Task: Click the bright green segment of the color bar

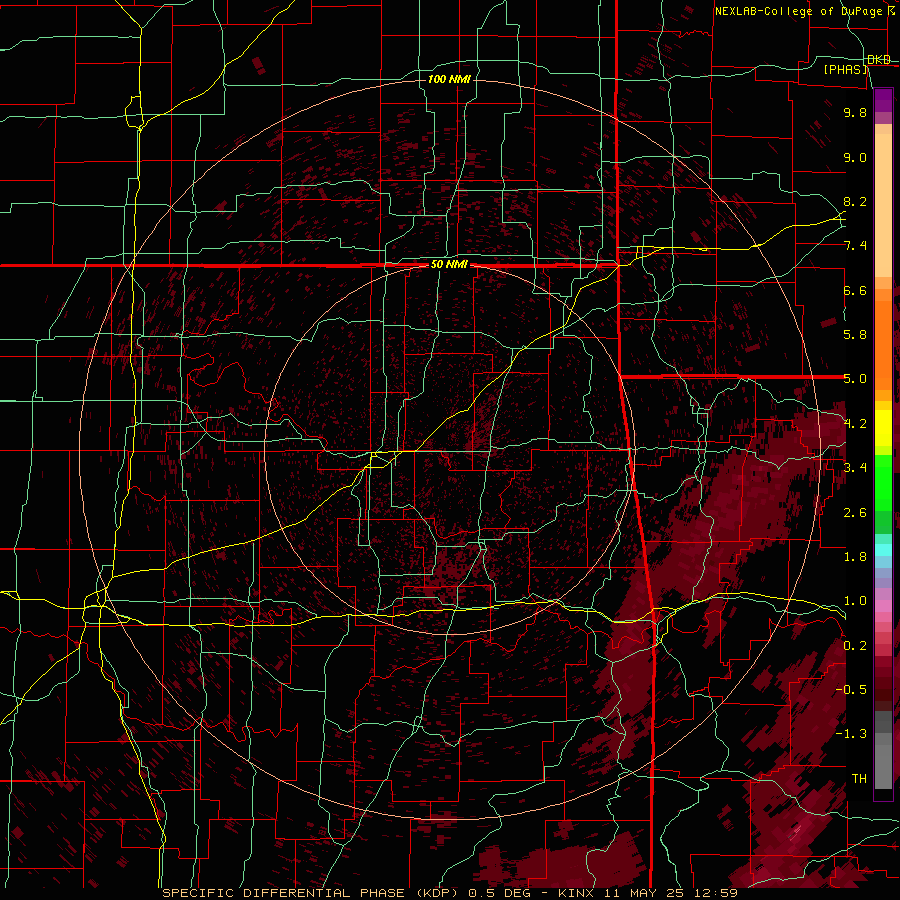Action: [883, 483]
